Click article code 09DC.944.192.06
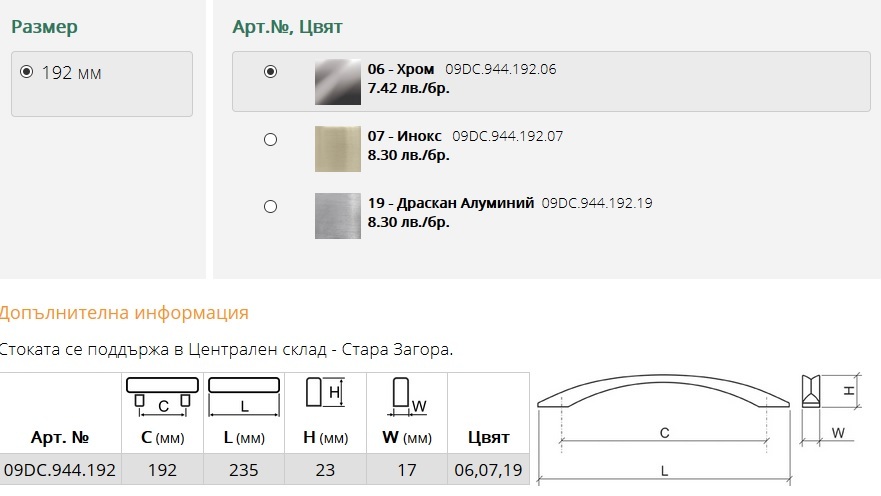 (x=501, y=69)
